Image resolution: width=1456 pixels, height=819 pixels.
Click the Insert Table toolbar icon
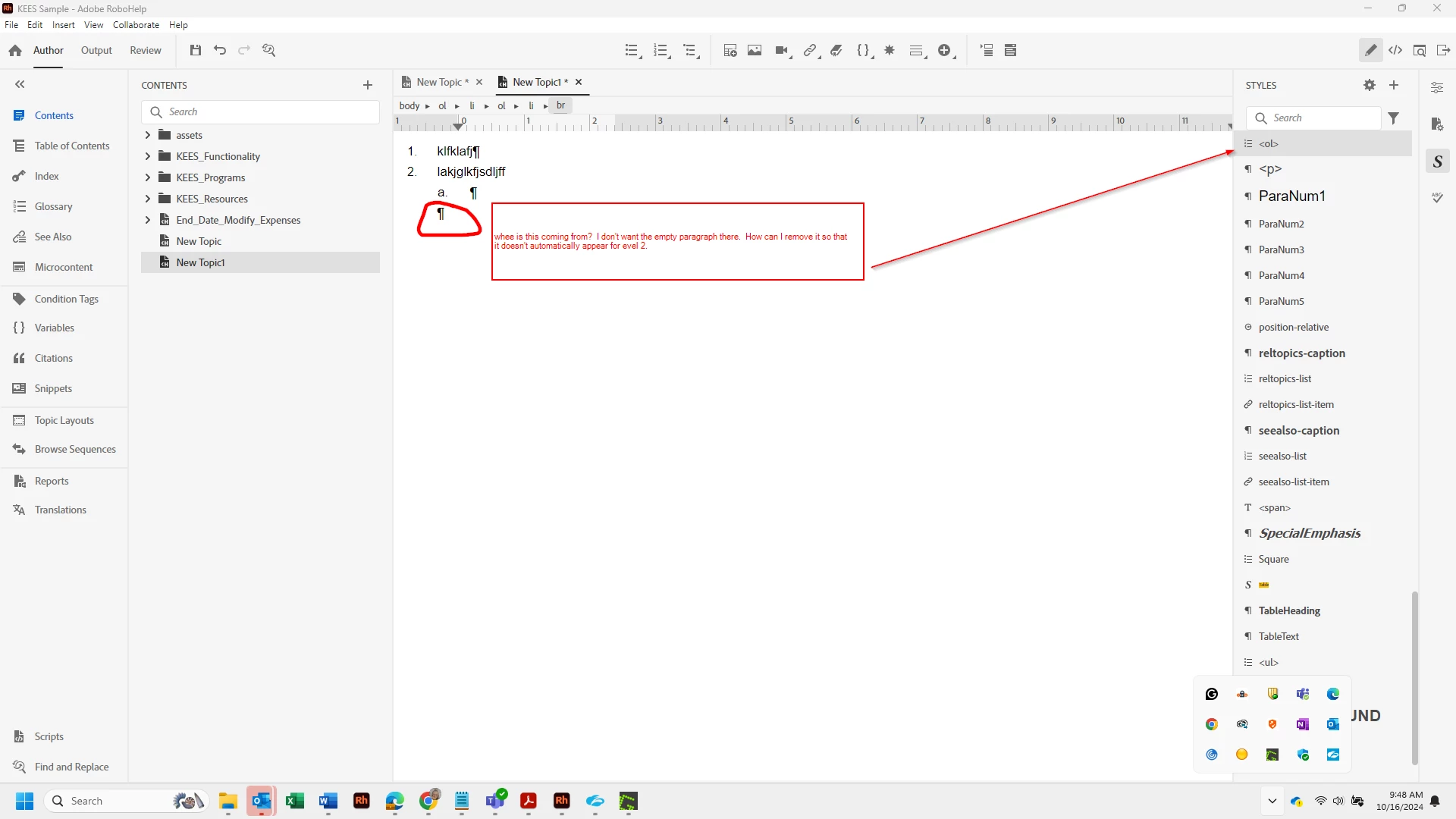730,50
